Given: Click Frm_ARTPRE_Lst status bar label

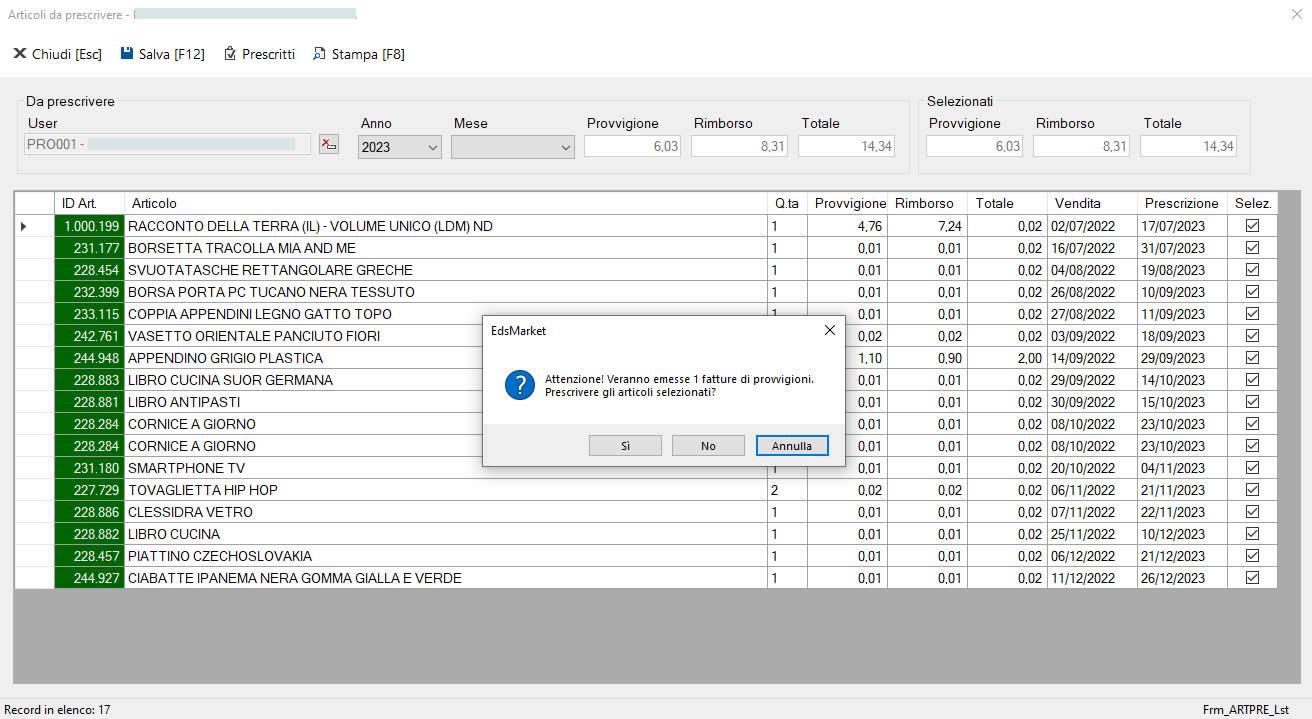Looking at the screenshot, I should [1245, 710].
